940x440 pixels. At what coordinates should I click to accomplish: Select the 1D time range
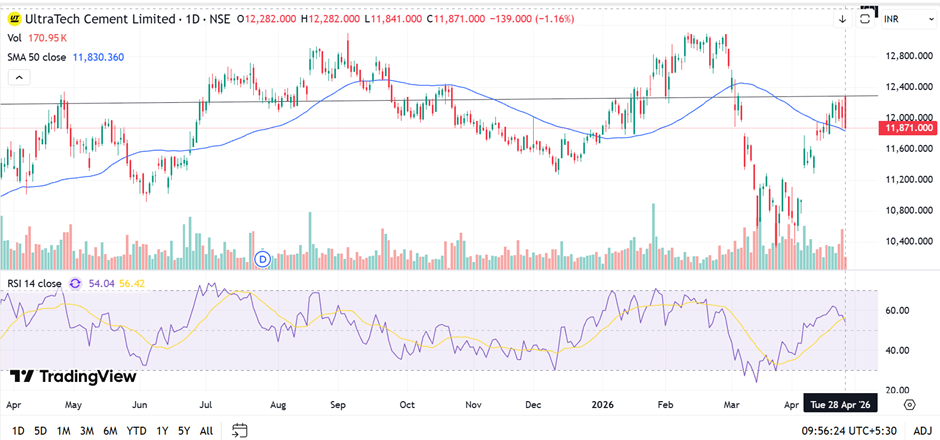click(18, 430)
